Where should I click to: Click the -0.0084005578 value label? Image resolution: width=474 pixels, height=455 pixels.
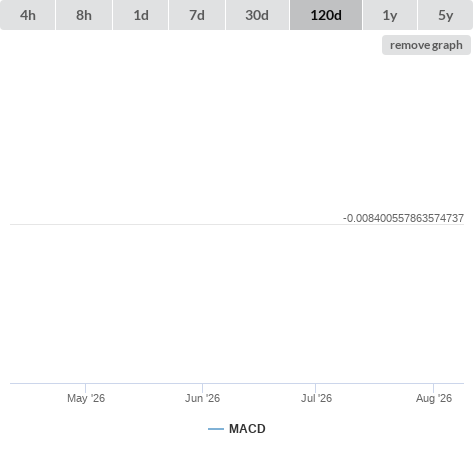click(403, 218)
